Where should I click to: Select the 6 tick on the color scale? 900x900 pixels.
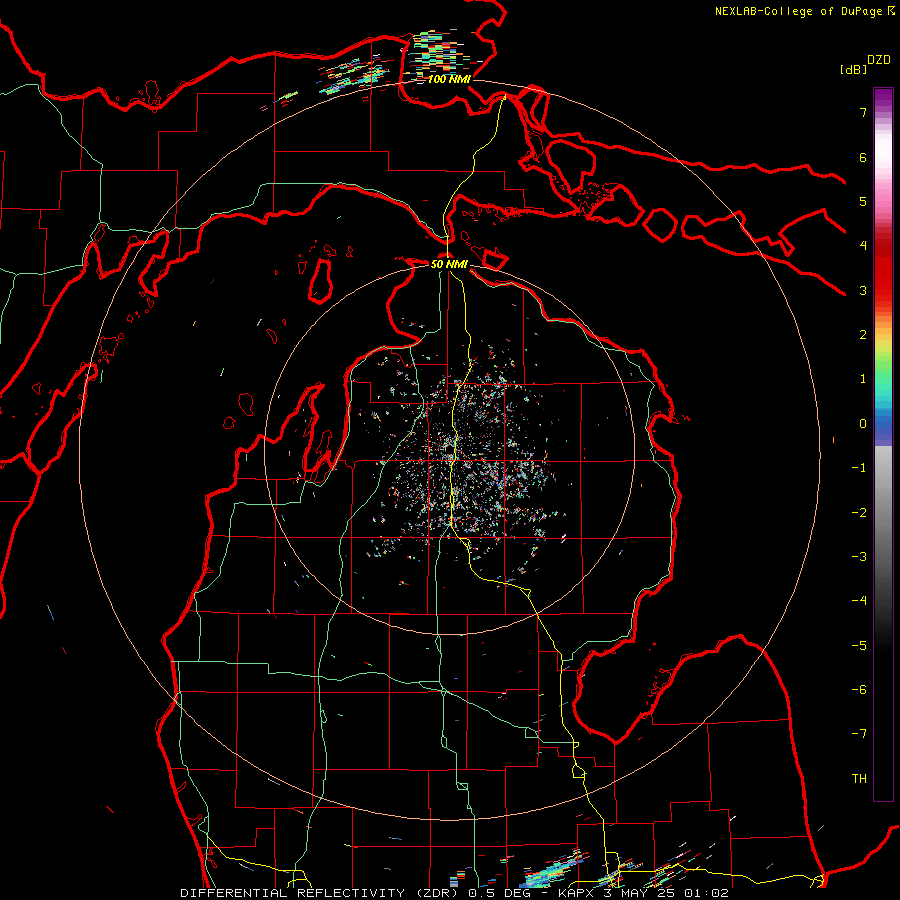[863, 157]
